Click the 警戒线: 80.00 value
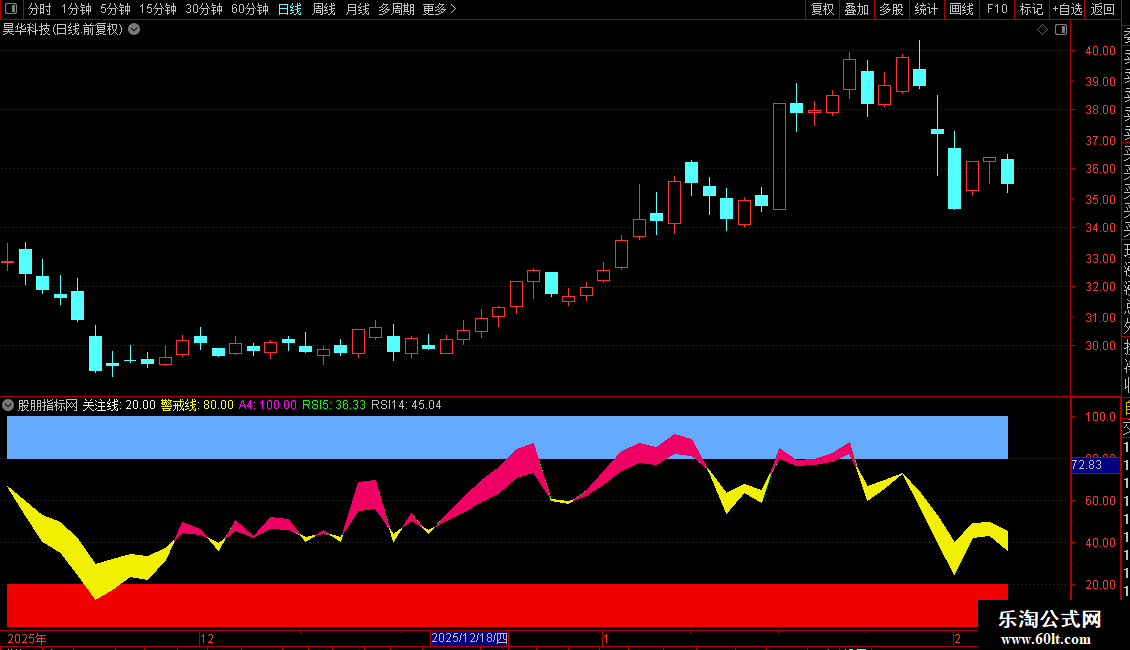 [197, 405]
